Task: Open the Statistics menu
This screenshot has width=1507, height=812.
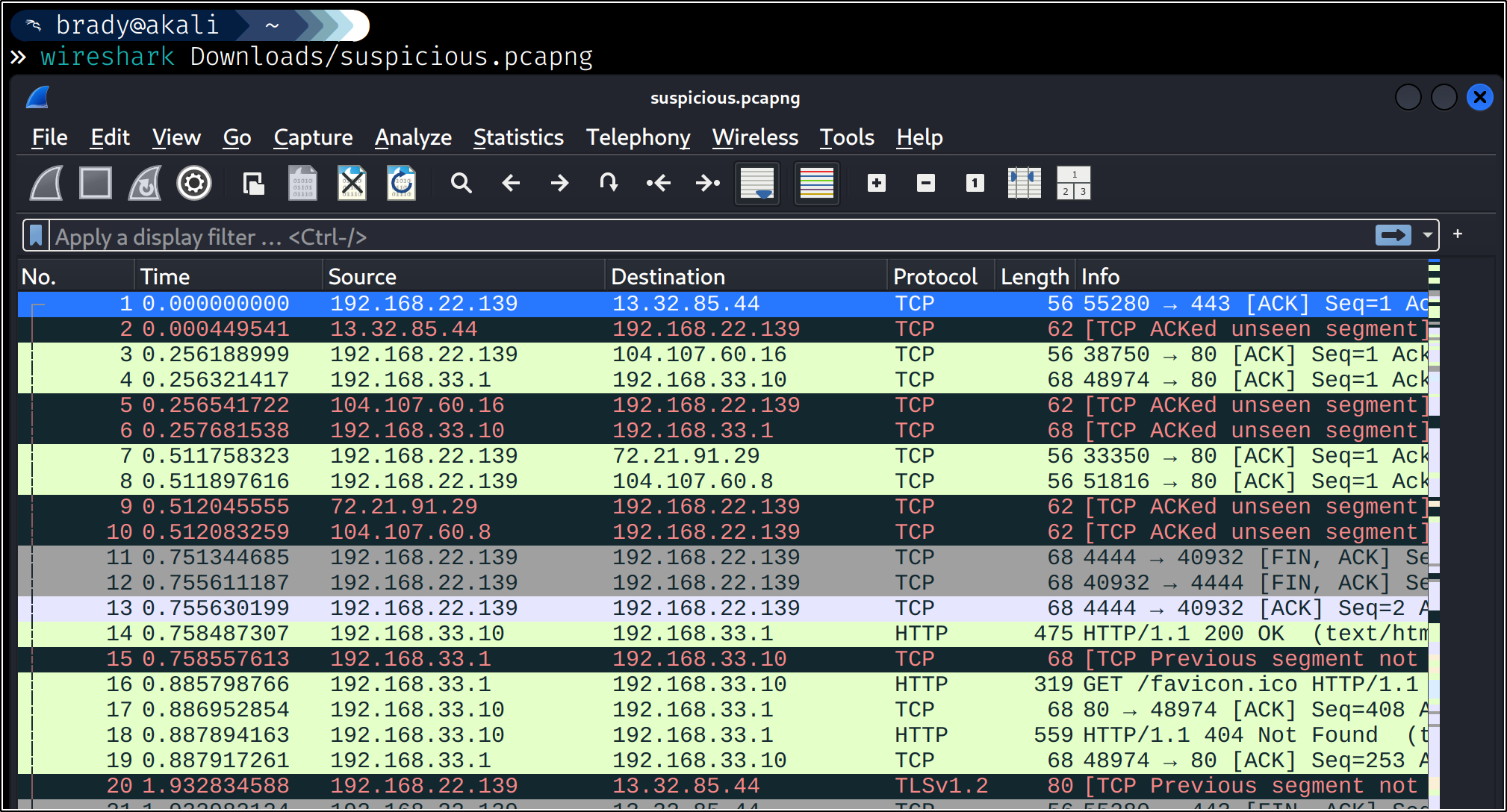Action: (x=518, y=137)
